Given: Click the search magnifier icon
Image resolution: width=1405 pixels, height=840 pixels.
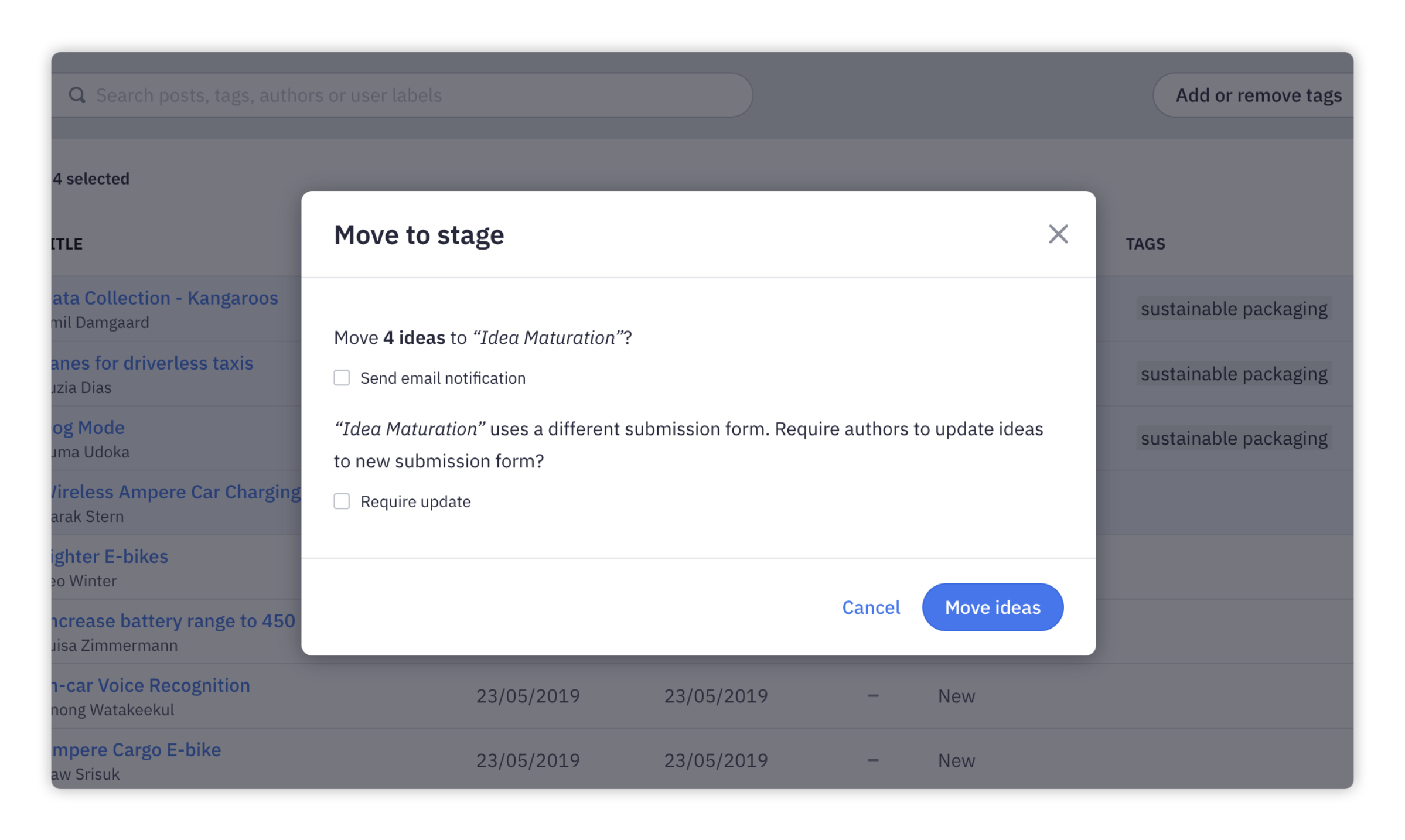Looking at the screenshot, I should coord(77,95).
